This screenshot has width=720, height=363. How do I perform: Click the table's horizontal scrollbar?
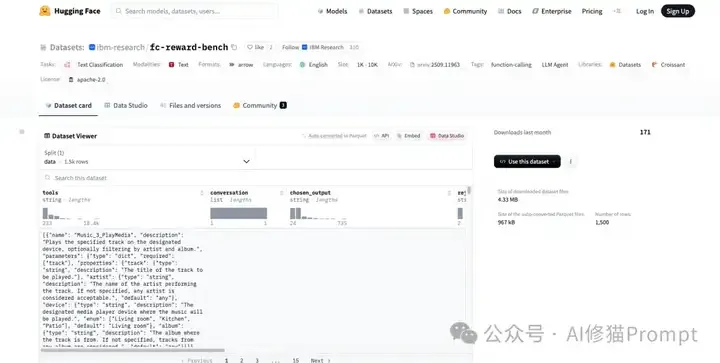(x=133, y=350)
